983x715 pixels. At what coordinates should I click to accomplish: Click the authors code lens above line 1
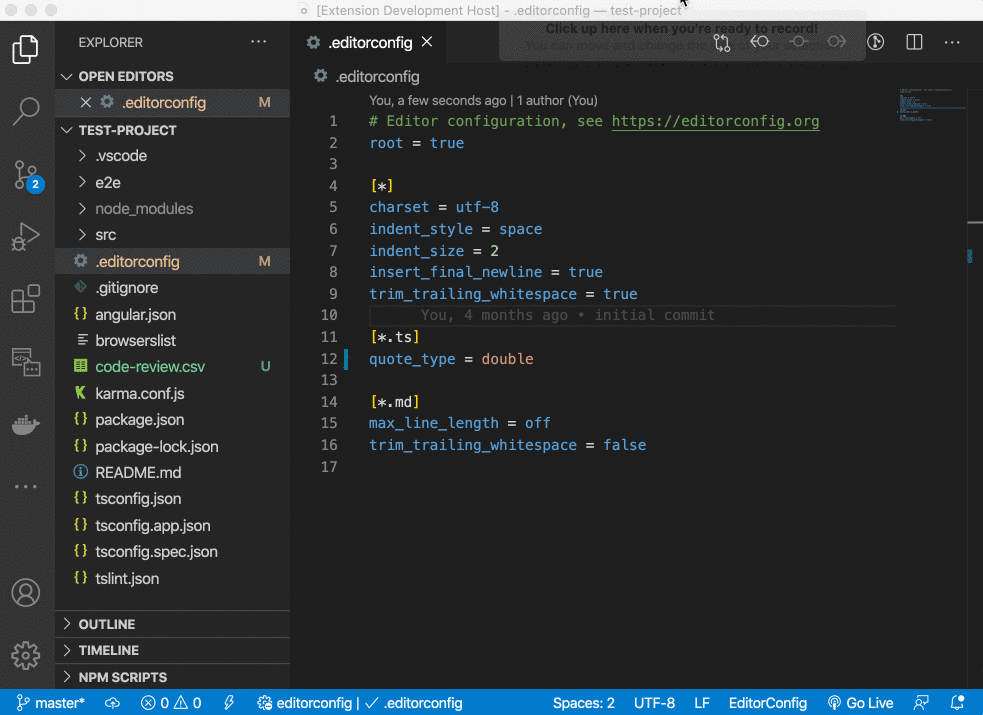click(483, 100)
